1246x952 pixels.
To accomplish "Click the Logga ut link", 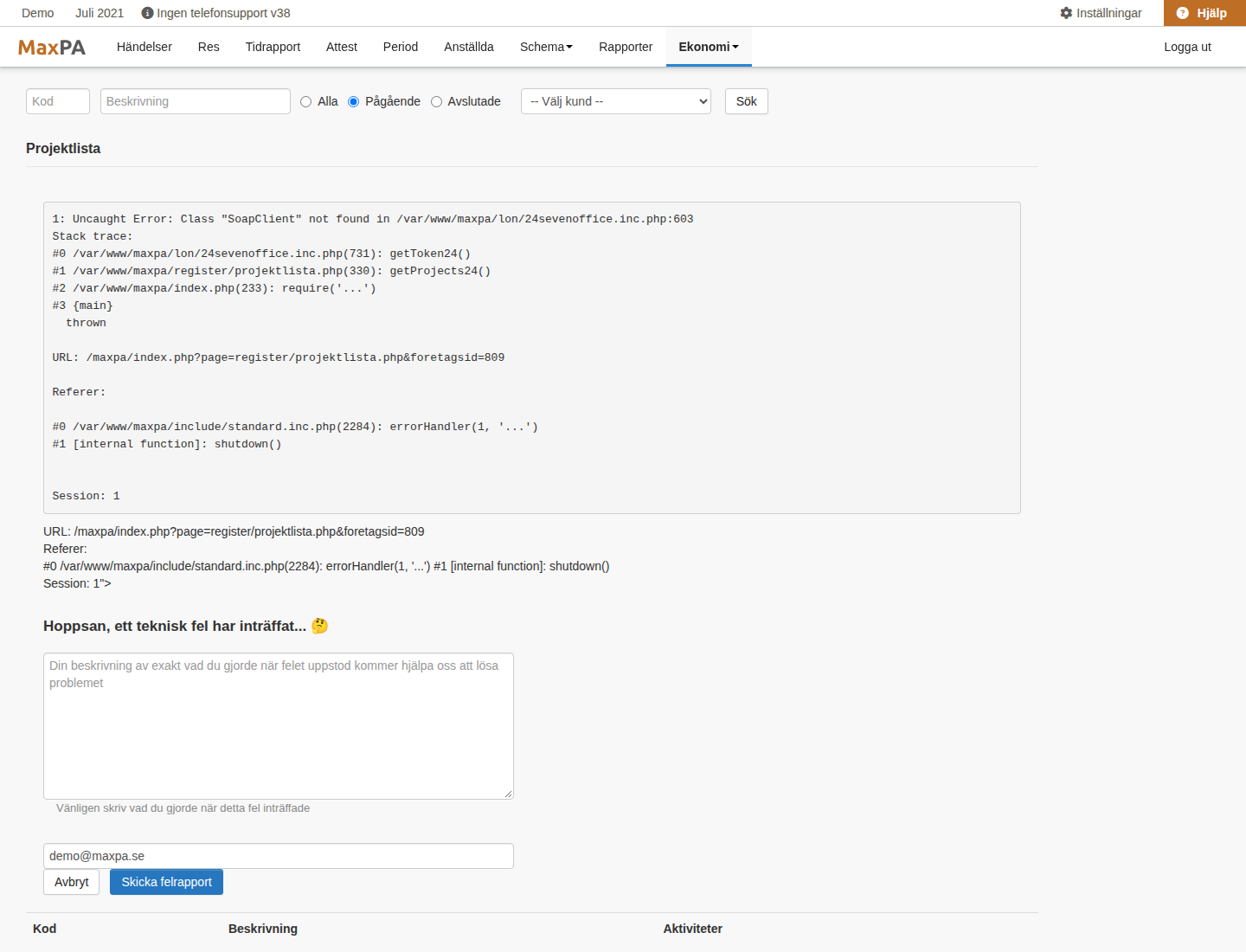I will [1187, 47].
